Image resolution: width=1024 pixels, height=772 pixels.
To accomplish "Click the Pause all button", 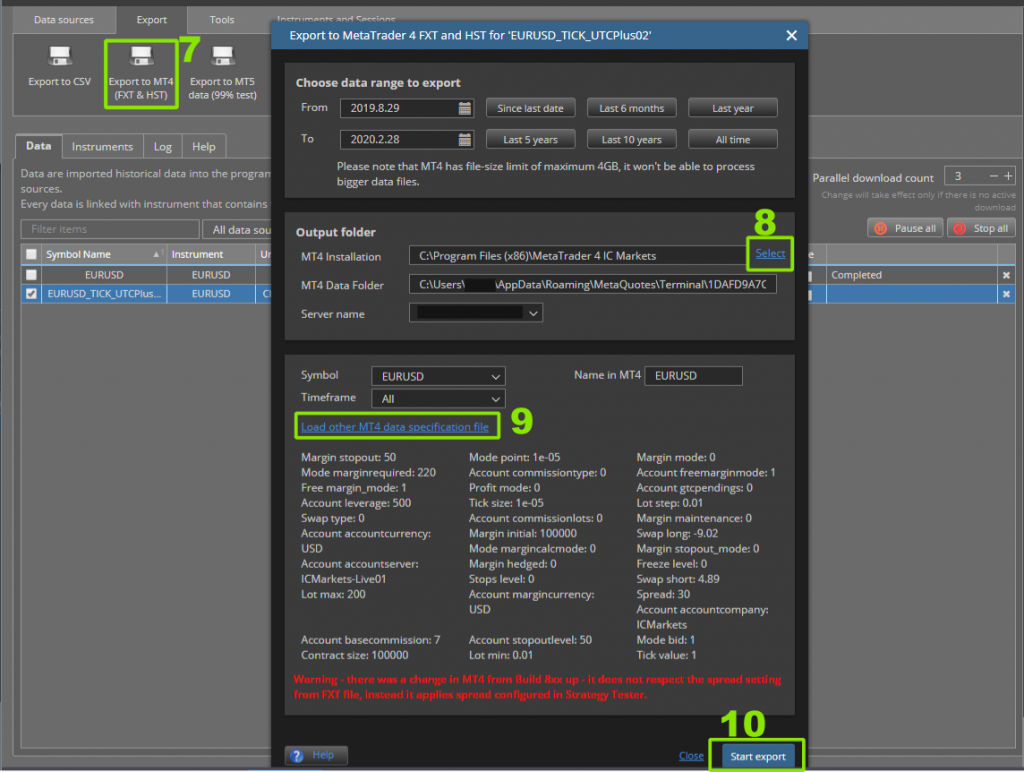I will (x=905, y=229).
